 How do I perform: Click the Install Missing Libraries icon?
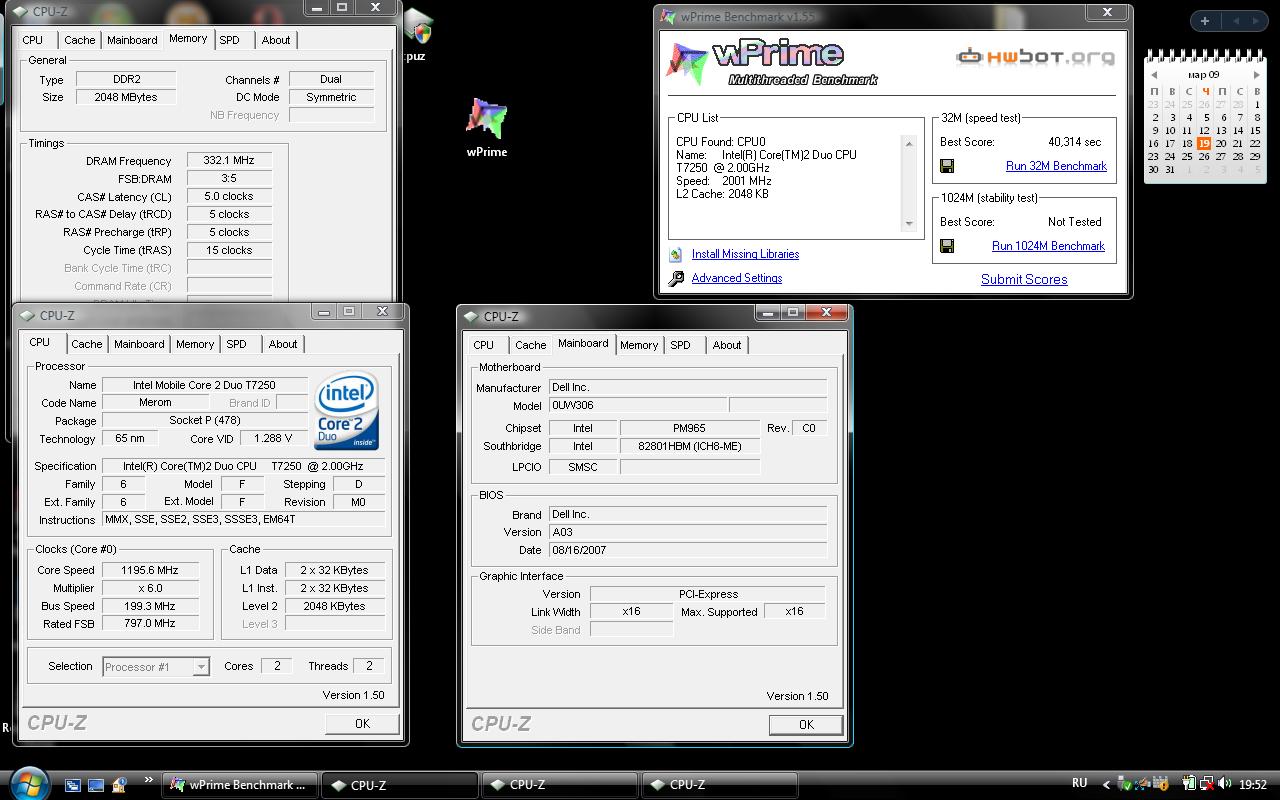point(676,255)
